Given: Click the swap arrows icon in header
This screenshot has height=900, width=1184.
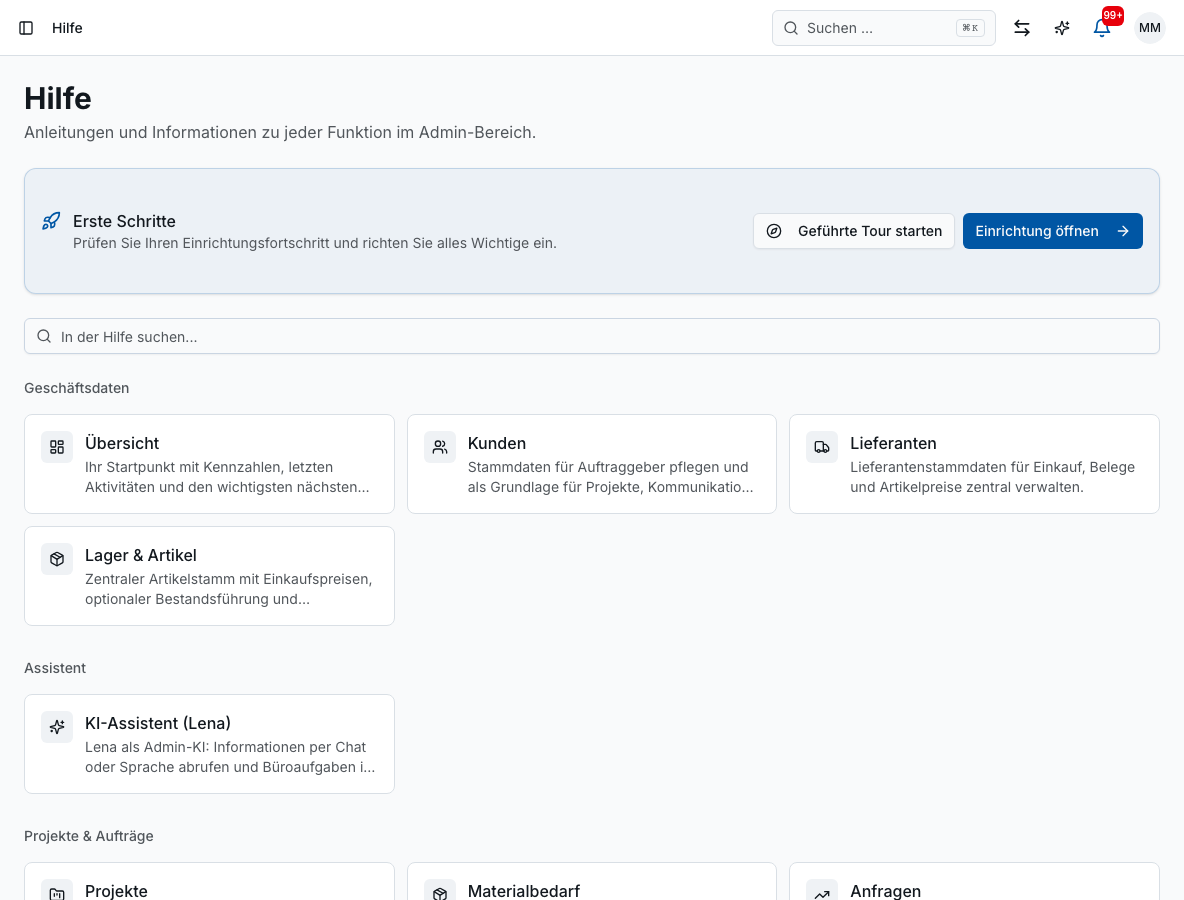Looking at the screenshot, I should click(1022, 28).
